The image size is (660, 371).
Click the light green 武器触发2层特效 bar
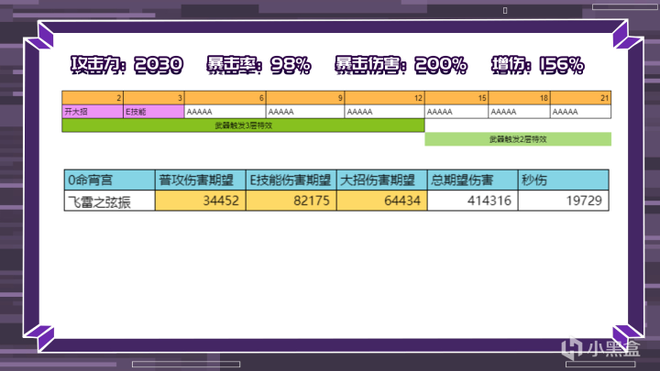point(518,139)
